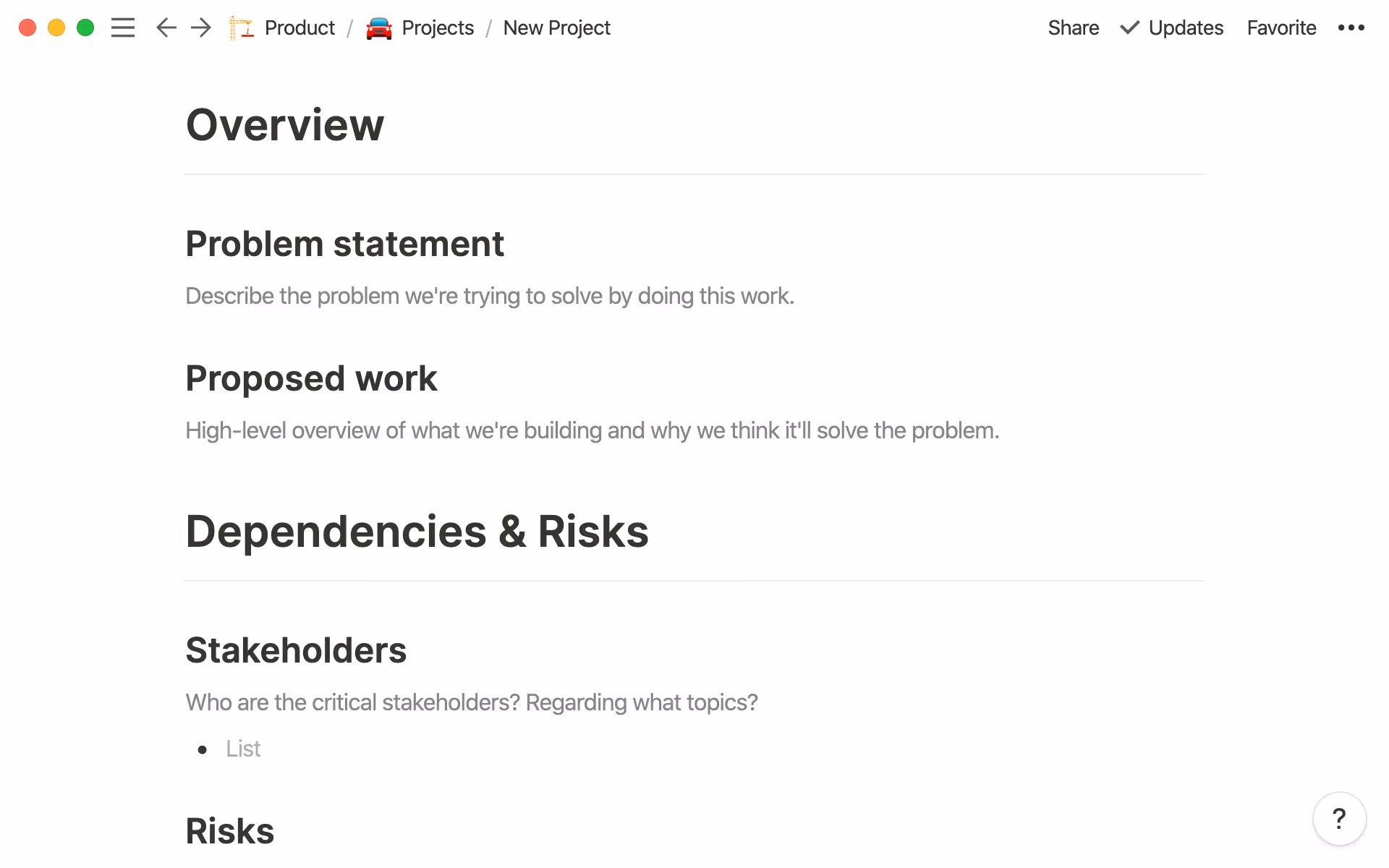This screenshot has width=1389, height=868.
Task: Open help with the question mark button
Action: point(1341,818)
